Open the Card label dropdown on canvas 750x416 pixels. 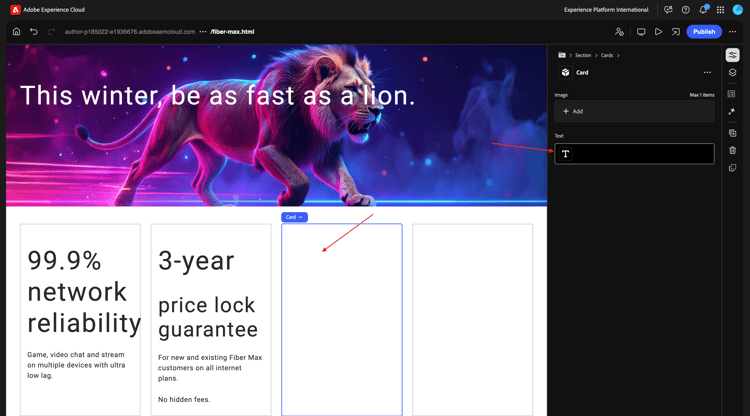pos(294,217)
